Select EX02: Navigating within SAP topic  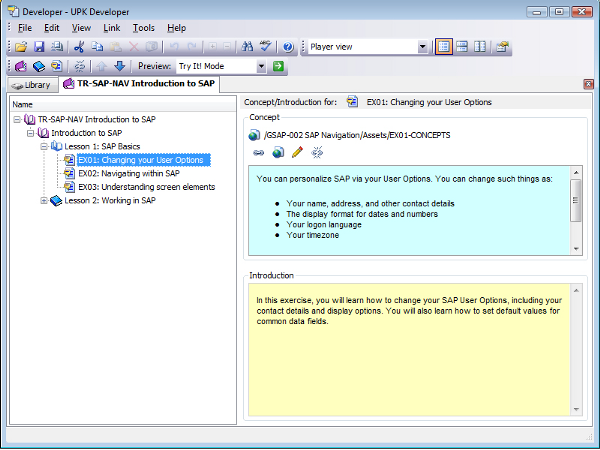pos(129,173)
